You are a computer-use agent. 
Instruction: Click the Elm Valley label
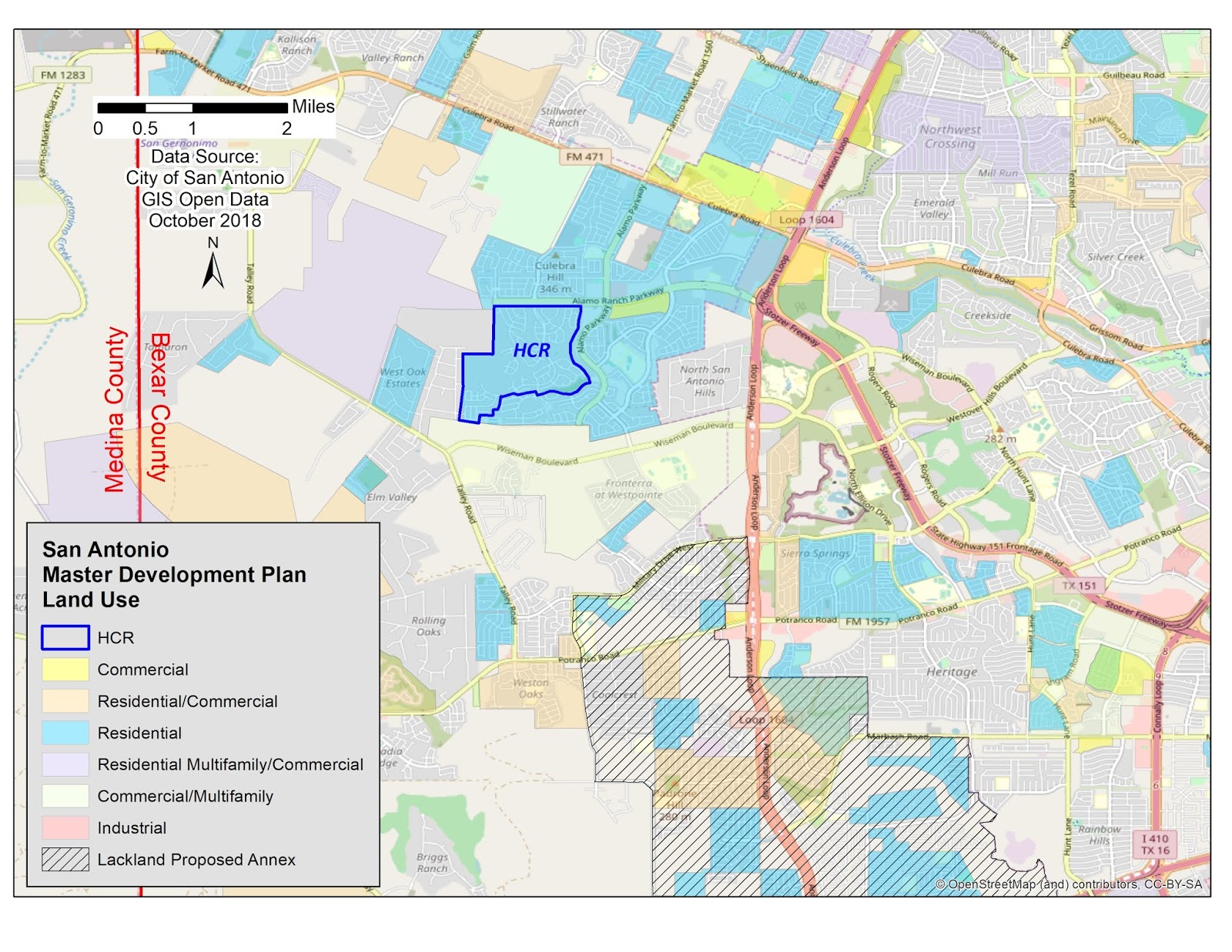tap(392, 497)
